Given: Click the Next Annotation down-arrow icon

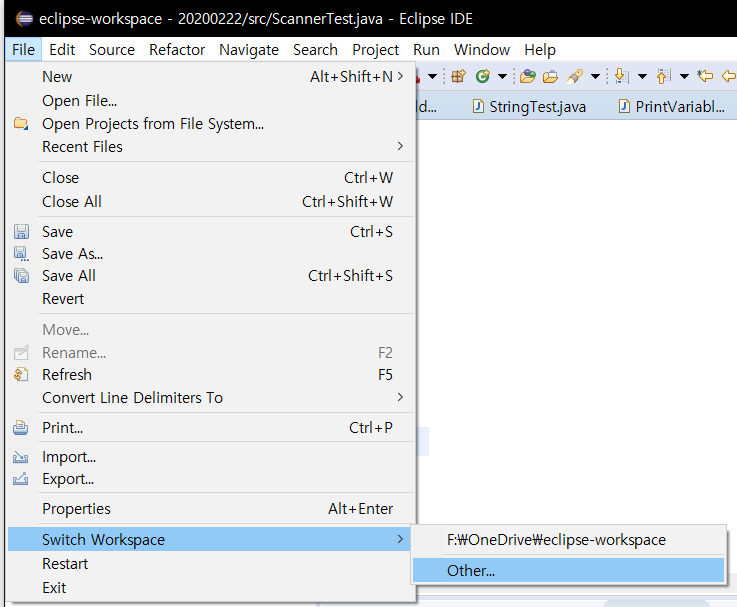Looking at the screenshot, I should [x=621, y=76].
